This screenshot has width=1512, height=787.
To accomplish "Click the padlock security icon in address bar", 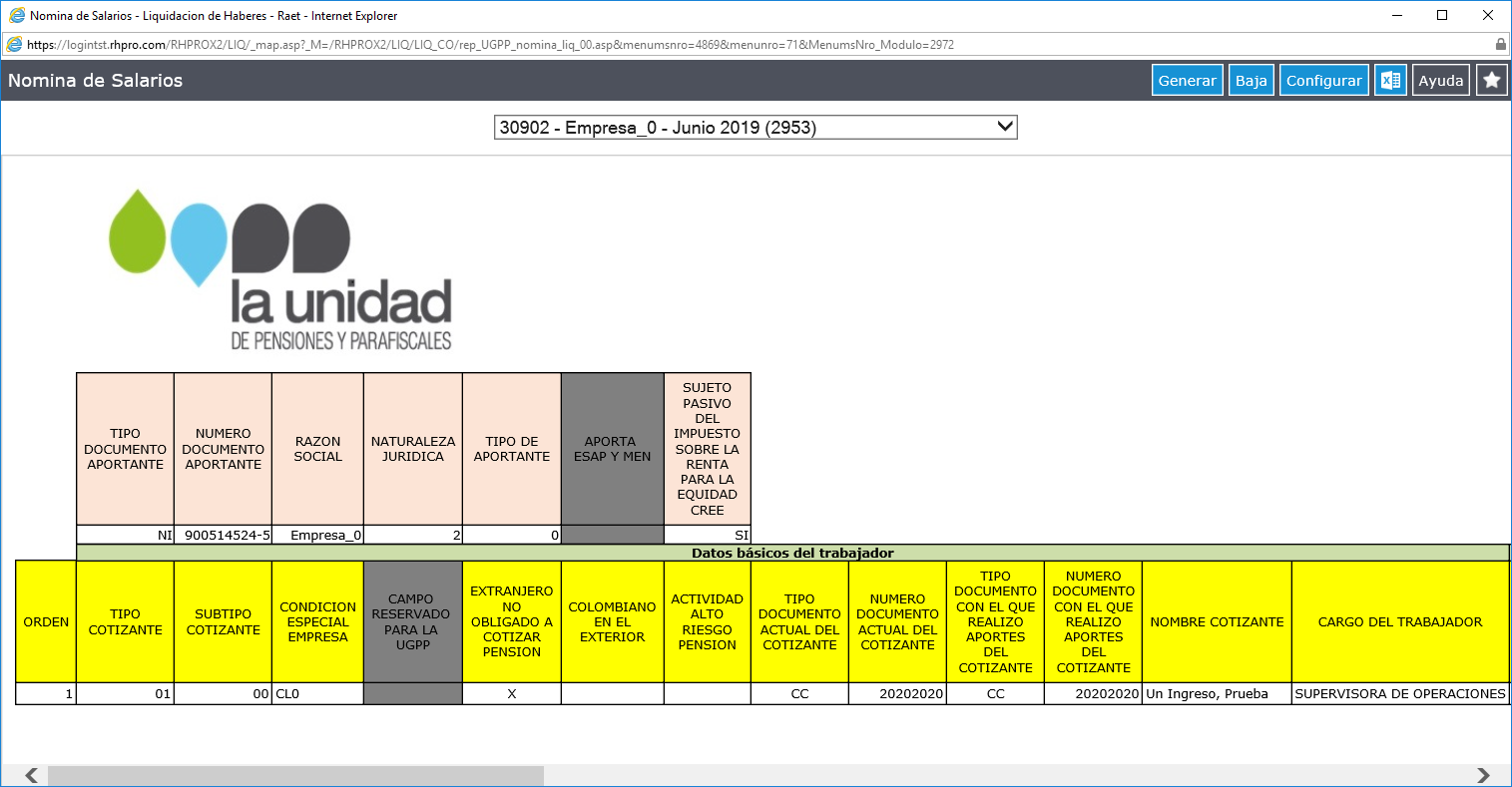I will point(1500,44).
